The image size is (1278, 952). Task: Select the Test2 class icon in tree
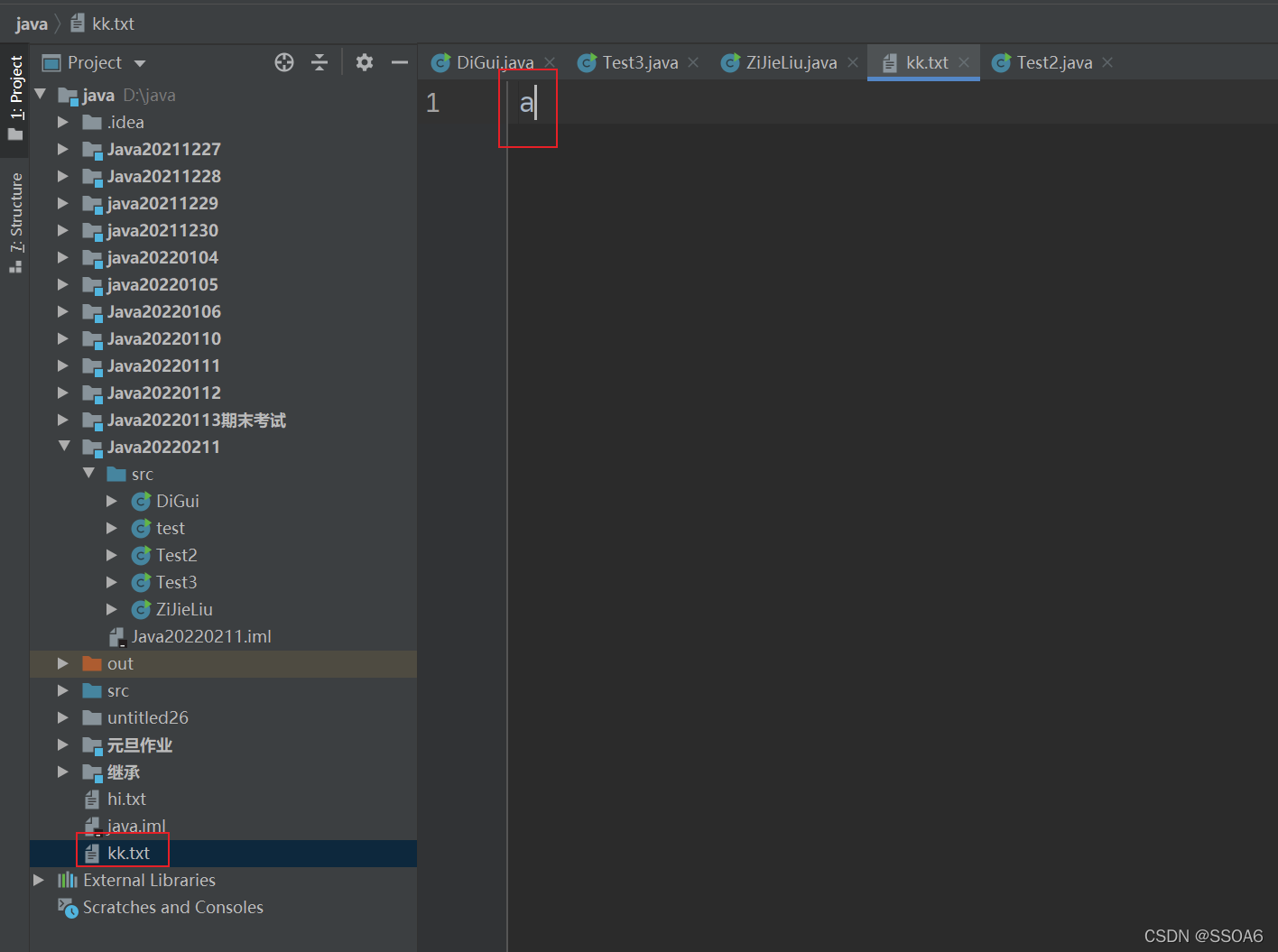pyautogui.click(x=141, y=555)
